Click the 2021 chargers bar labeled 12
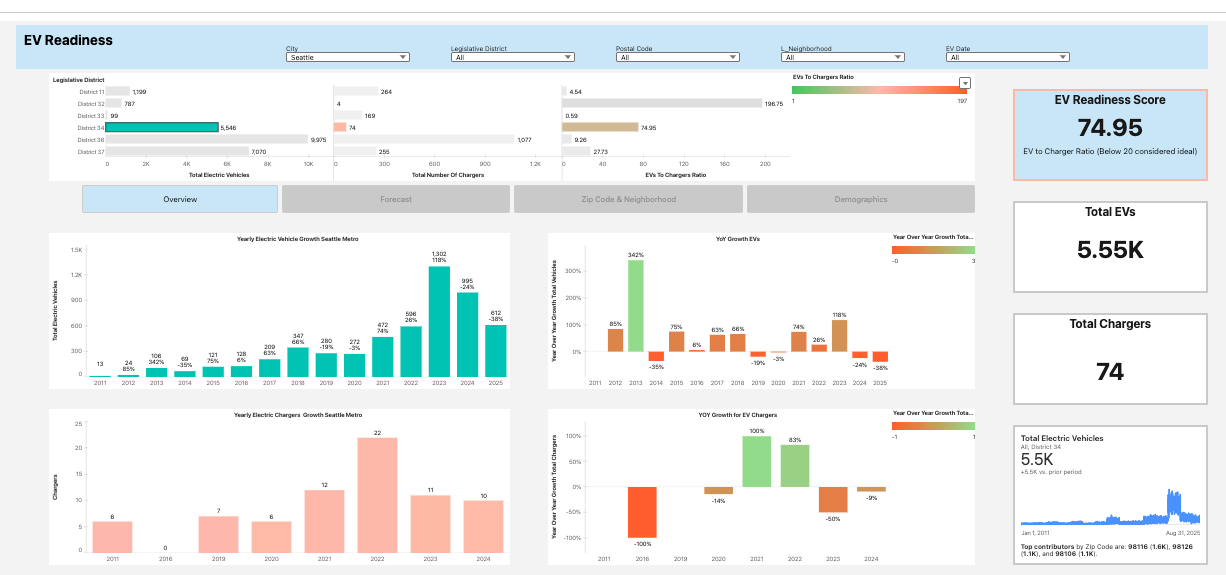Screen dimensions: 1226x575 point(324,521)
